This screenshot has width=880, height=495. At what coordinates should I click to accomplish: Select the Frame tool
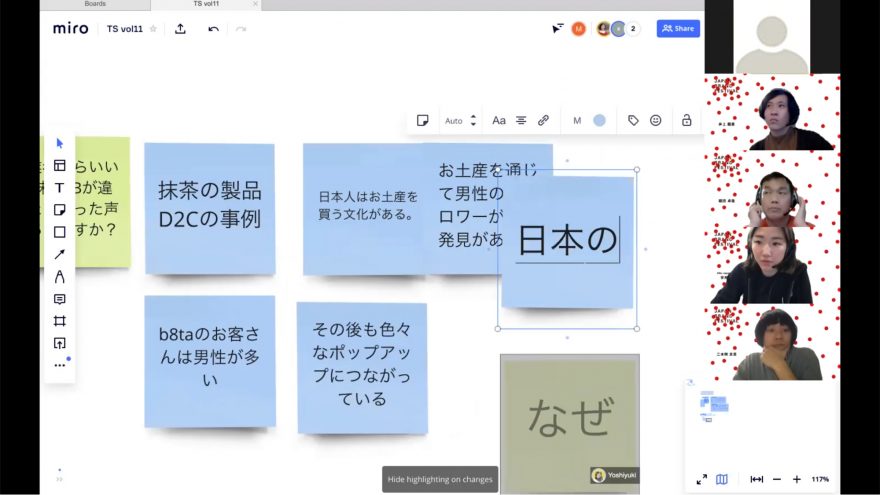59,321
